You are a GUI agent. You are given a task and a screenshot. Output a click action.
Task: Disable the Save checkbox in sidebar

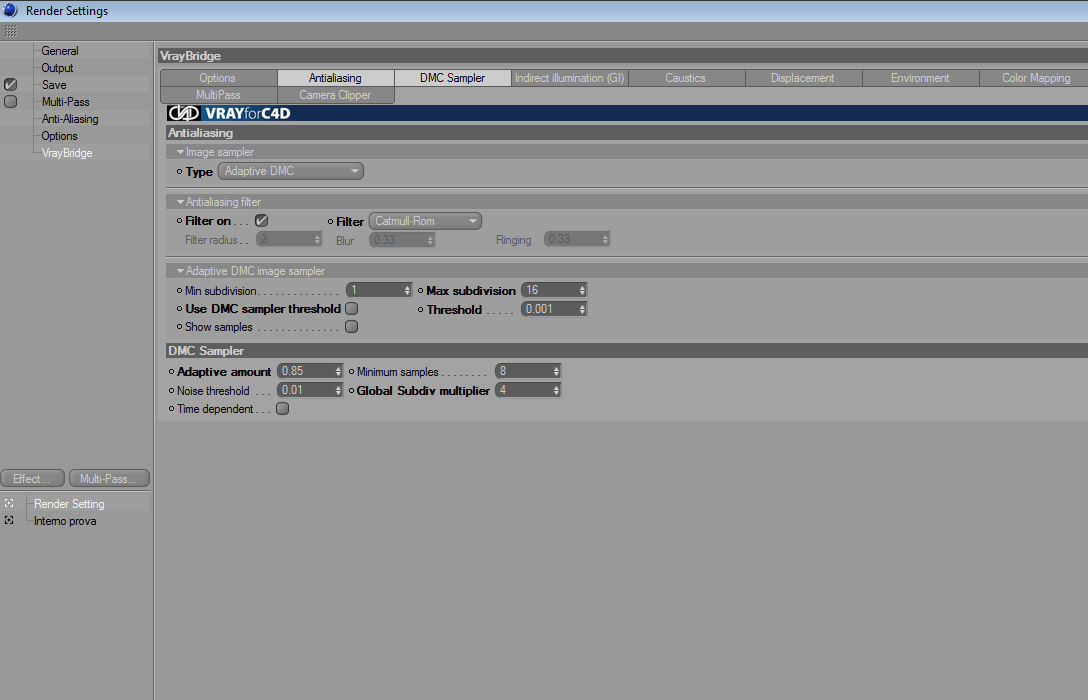tap(10, 85)
